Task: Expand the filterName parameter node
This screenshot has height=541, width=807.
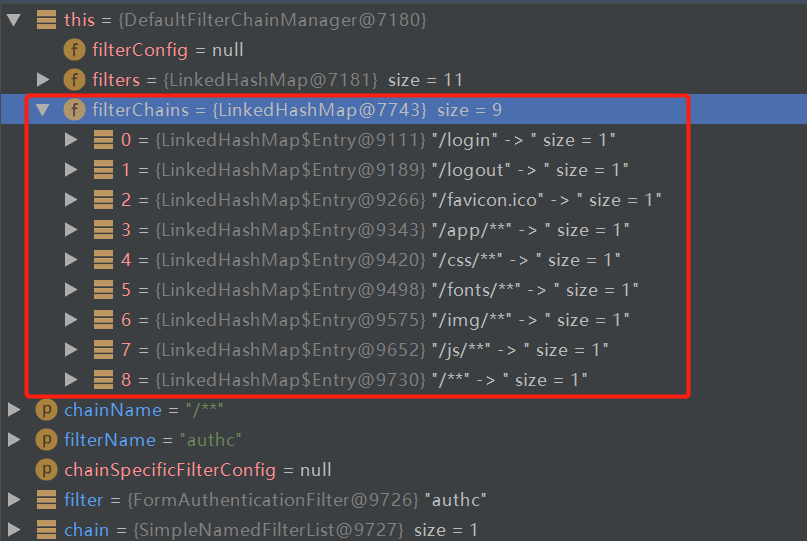Action: (x=14, y=440)
